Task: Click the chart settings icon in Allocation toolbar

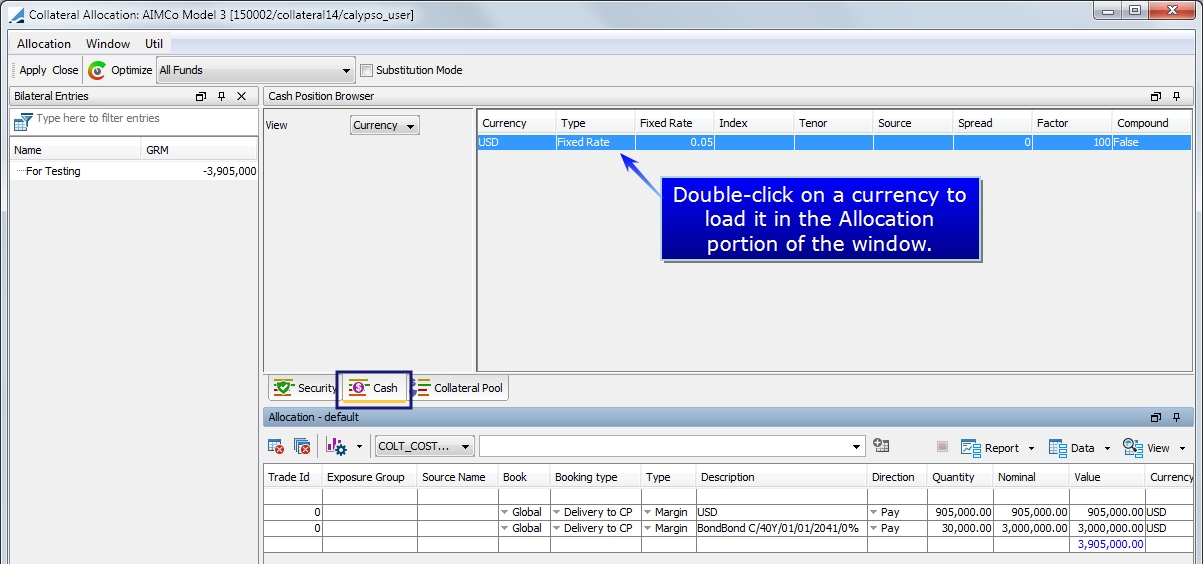Action: 337,447
